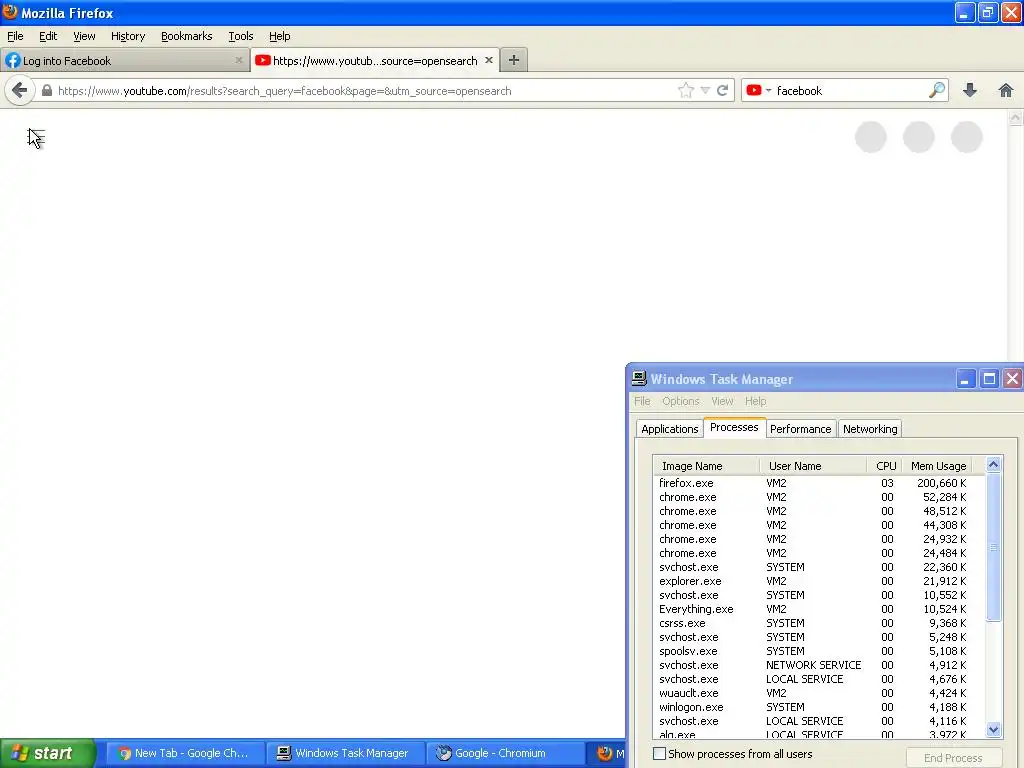Open Task Manager Options menu

[x=680, y=401]
